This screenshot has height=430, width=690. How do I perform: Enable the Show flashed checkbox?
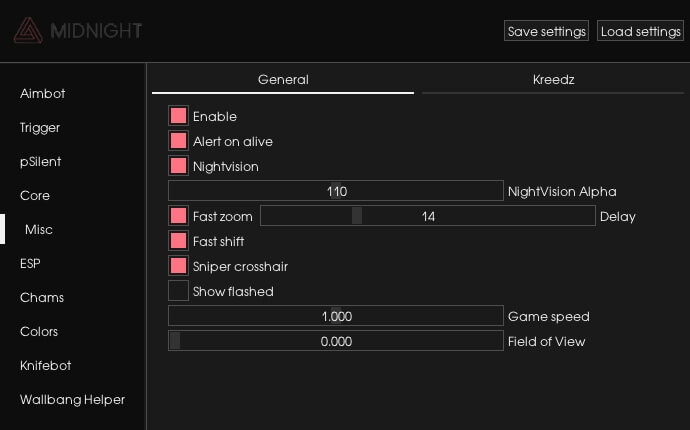pos(179,291)
